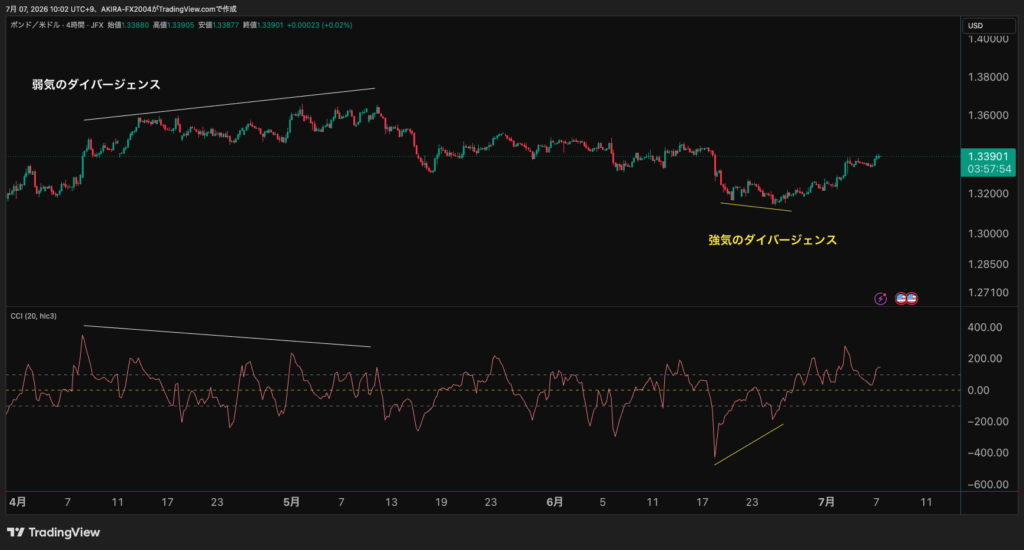Click the 1.36000 level on price scale
This screenshot has height=550, width=1024.
tap(987, 116)
